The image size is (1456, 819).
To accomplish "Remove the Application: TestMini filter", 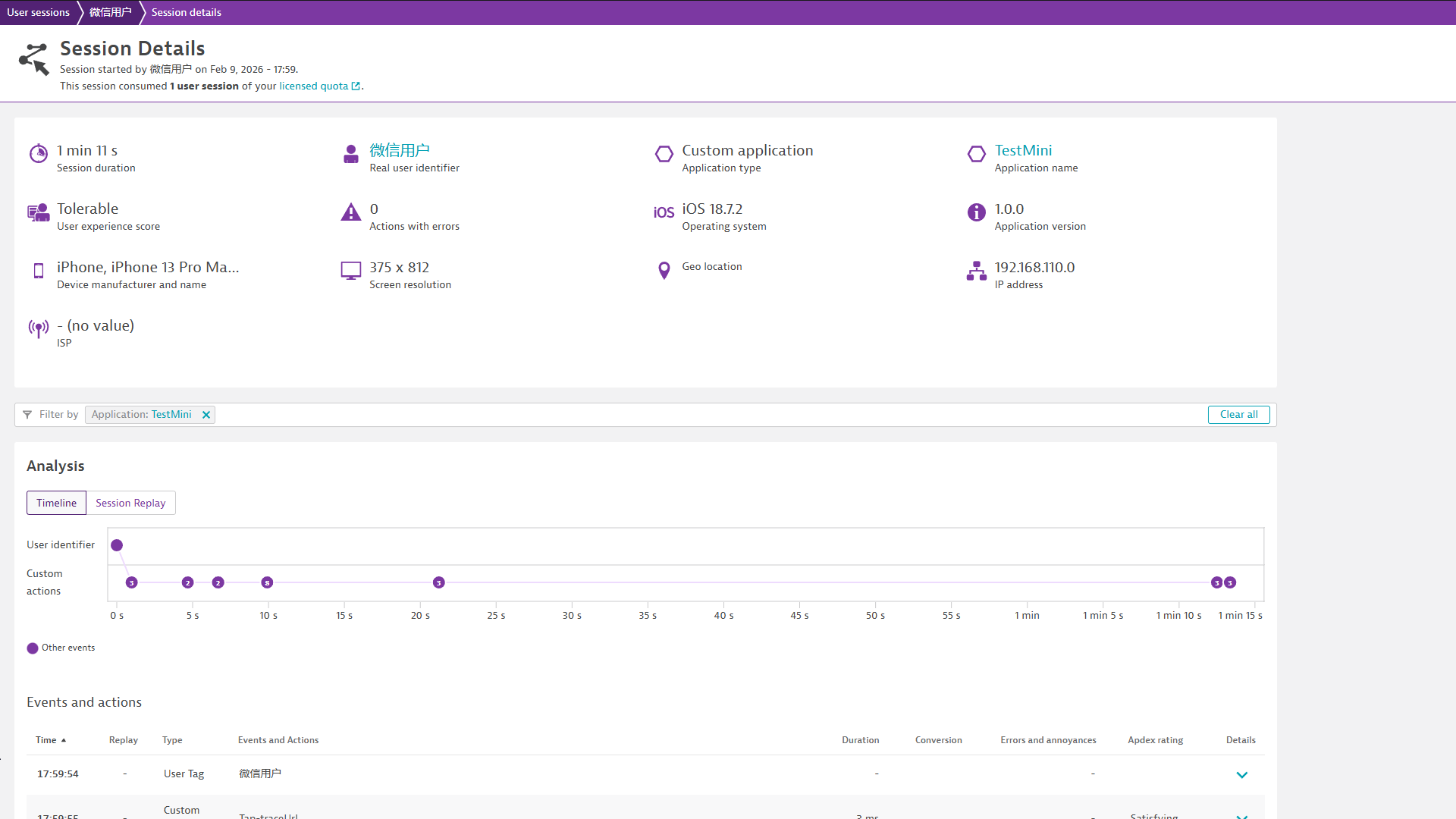I will coord(206,415).
